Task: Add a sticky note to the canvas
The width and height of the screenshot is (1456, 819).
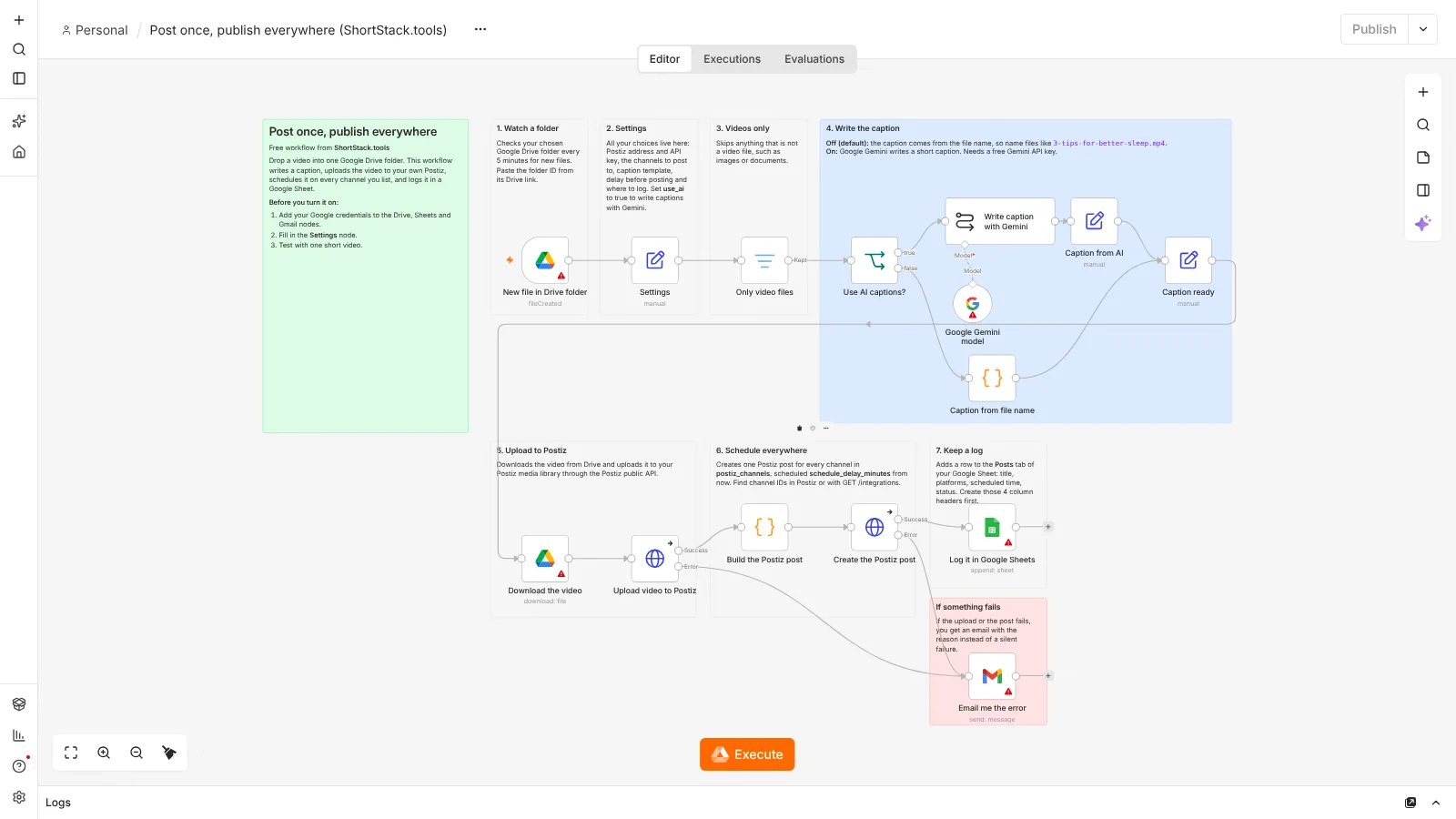Action: coord(1423,157)
